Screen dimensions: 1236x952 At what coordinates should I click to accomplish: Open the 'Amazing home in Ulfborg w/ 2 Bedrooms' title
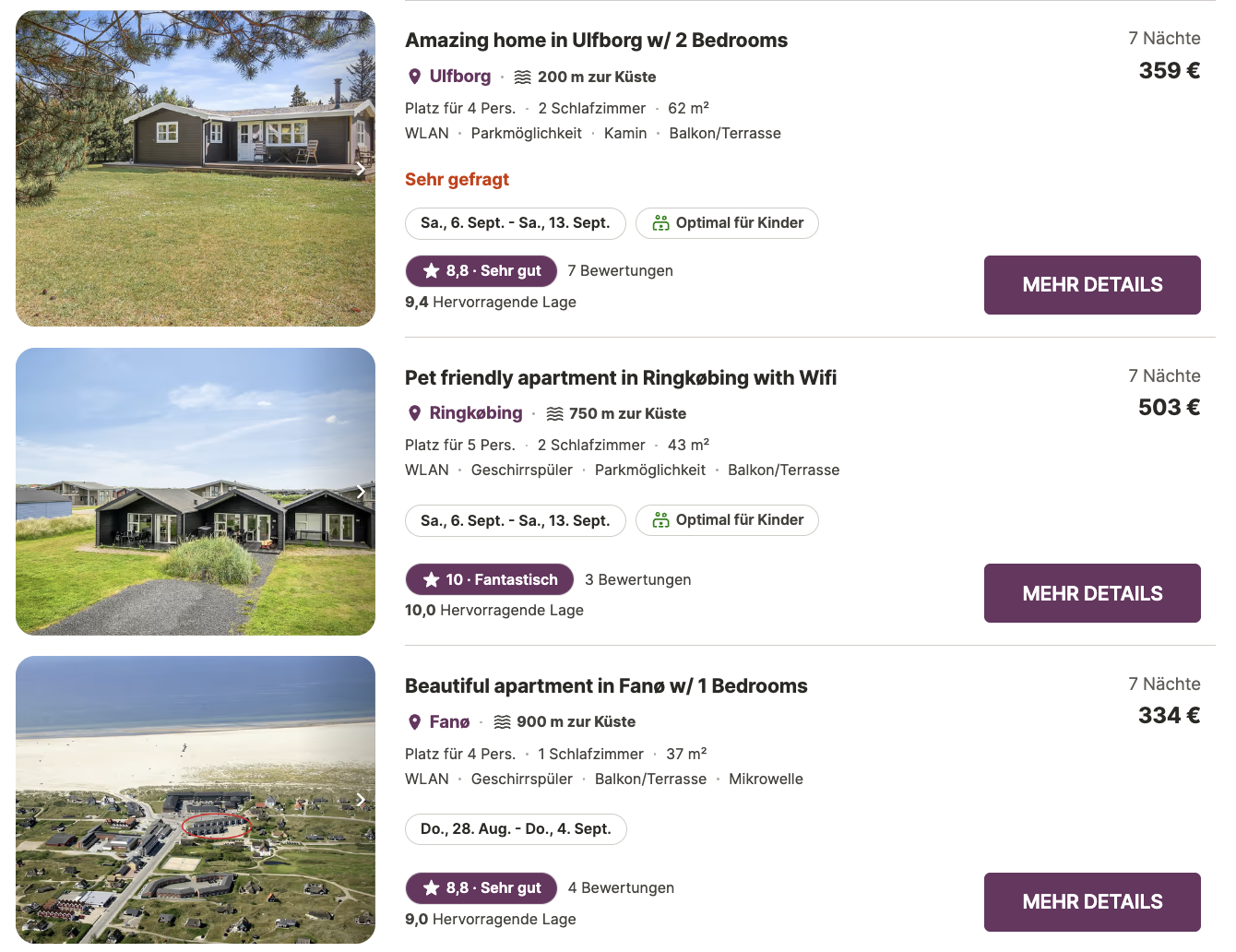(x=596, y=41)
